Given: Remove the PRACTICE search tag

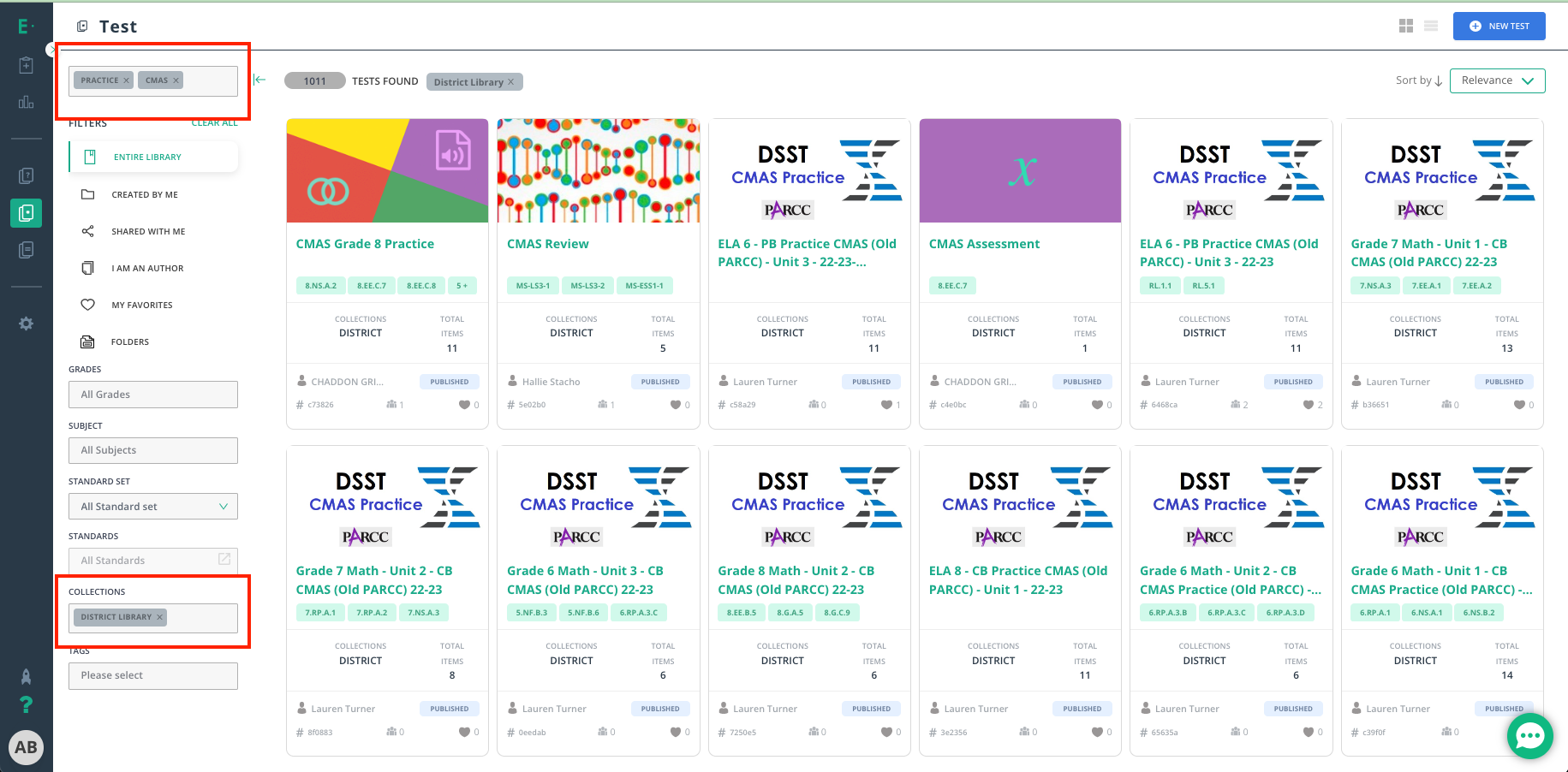Looking at the screenshot, I should click(126, 80).
